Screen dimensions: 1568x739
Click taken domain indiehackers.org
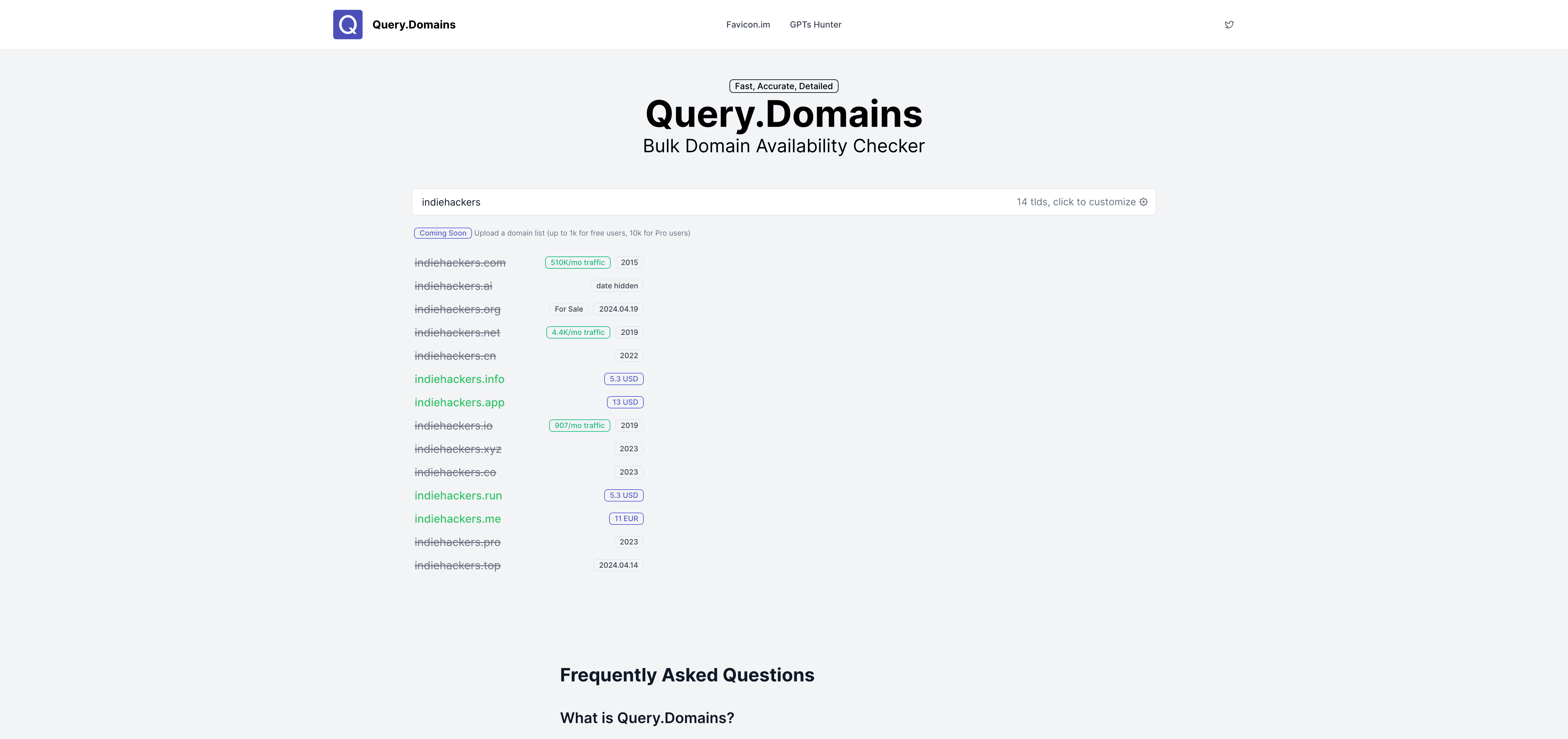pyautogui.click(x=457, y=309)
